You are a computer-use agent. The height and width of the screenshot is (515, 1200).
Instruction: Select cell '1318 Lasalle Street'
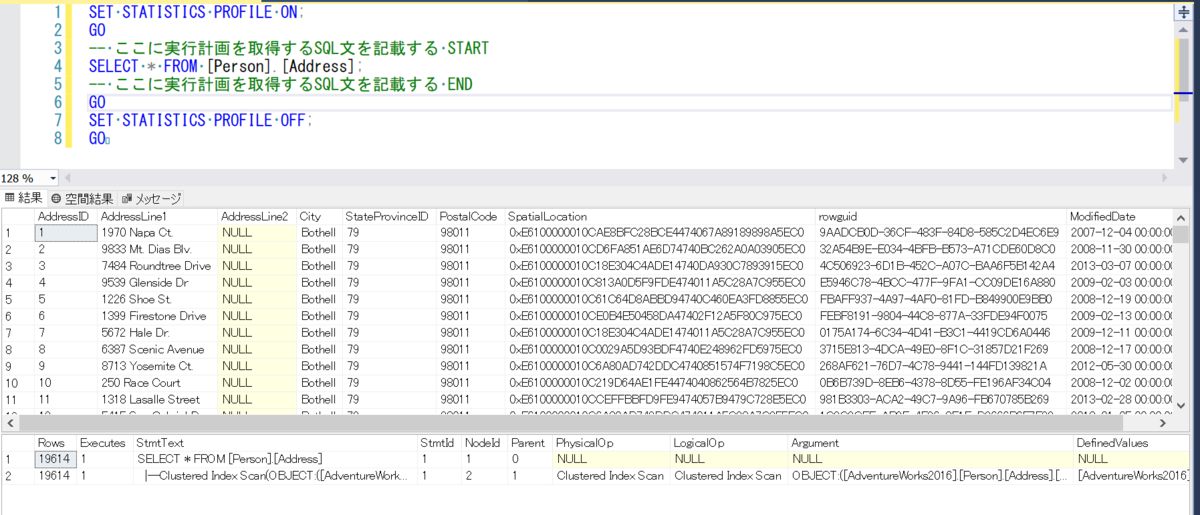tap(157, 399)
